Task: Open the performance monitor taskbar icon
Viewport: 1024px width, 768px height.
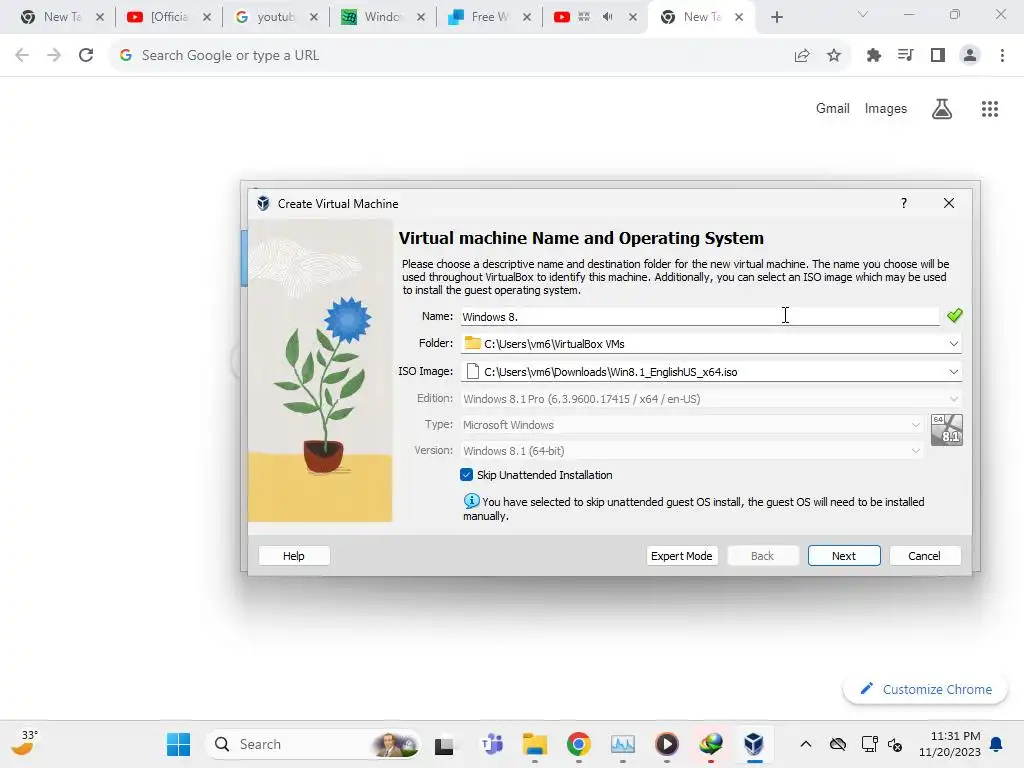Action: click(x=622, y=744)
